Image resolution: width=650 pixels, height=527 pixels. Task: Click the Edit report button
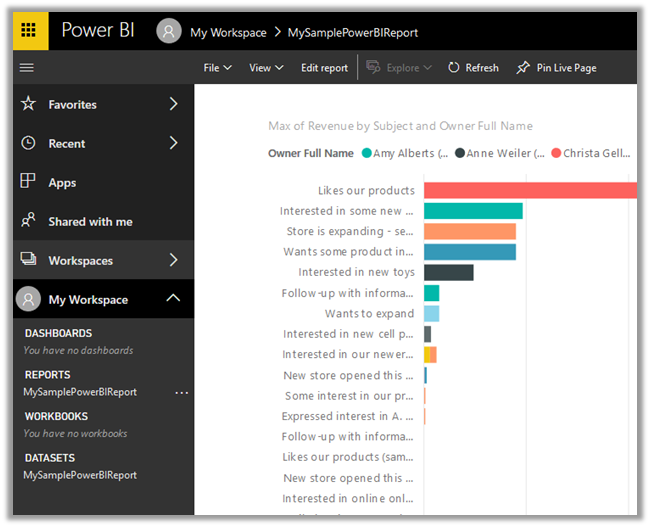point(324,68)
